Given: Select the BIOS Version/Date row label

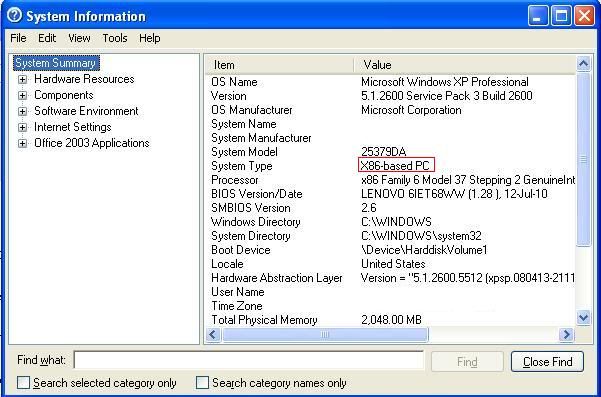Looking at the screenshot, I should tap(256, 194).
